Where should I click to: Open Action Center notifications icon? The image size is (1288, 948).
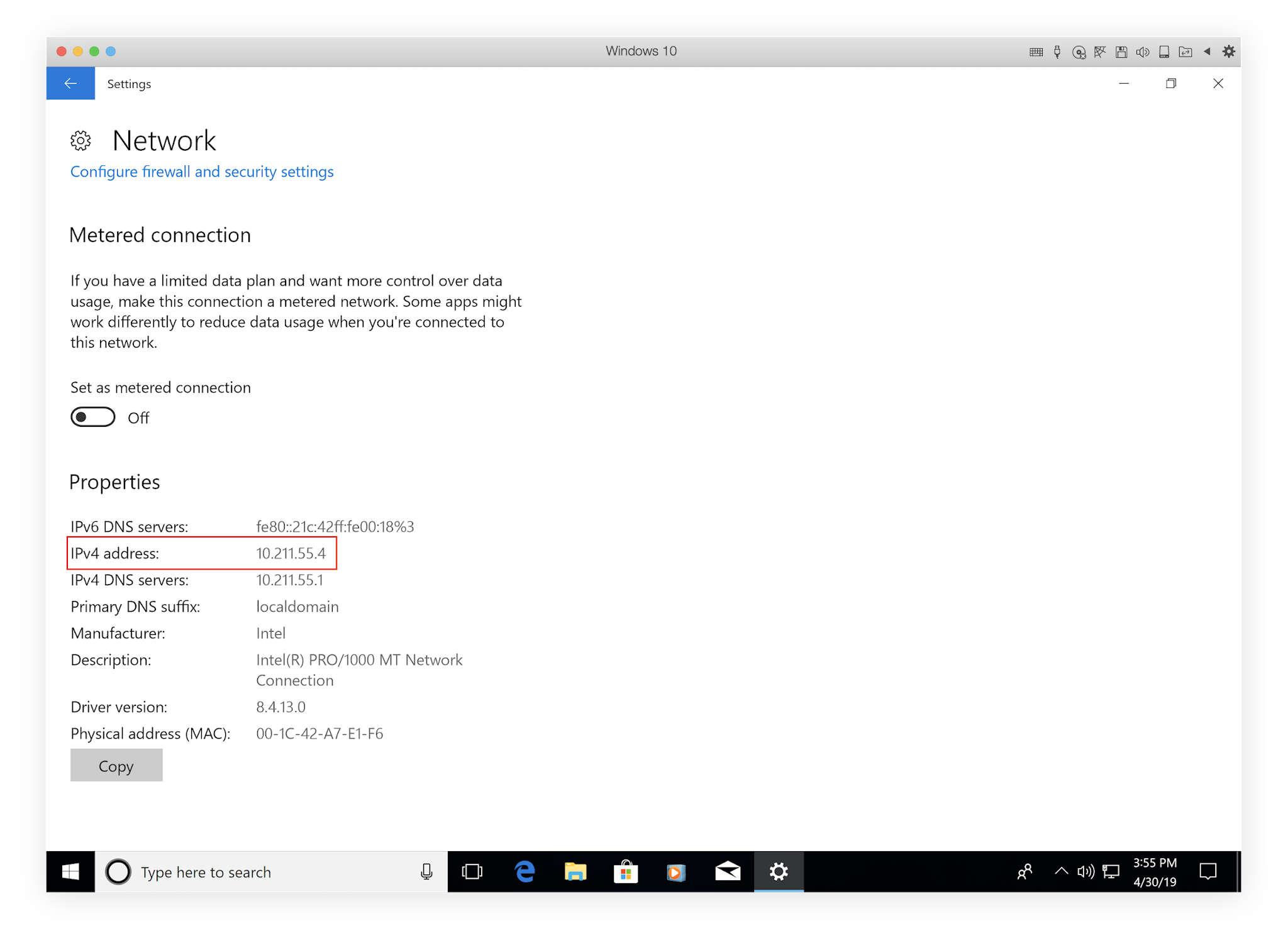coord(1208,872)
